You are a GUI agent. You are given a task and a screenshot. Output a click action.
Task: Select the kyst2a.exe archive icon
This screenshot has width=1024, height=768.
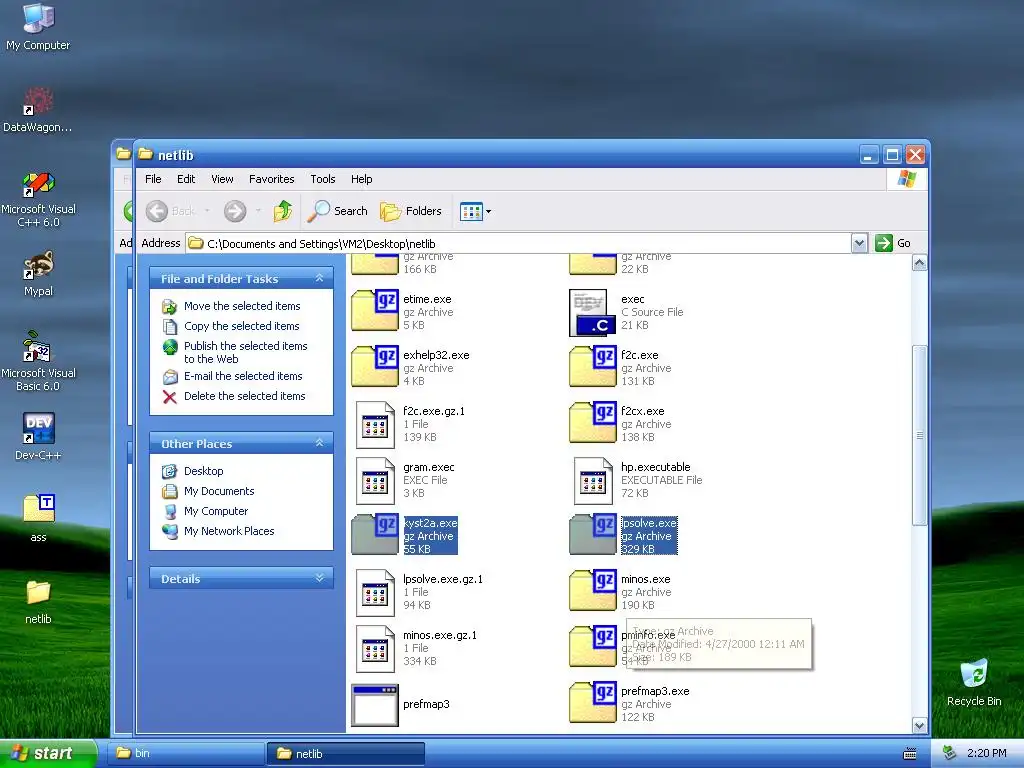tap(375, 534)
